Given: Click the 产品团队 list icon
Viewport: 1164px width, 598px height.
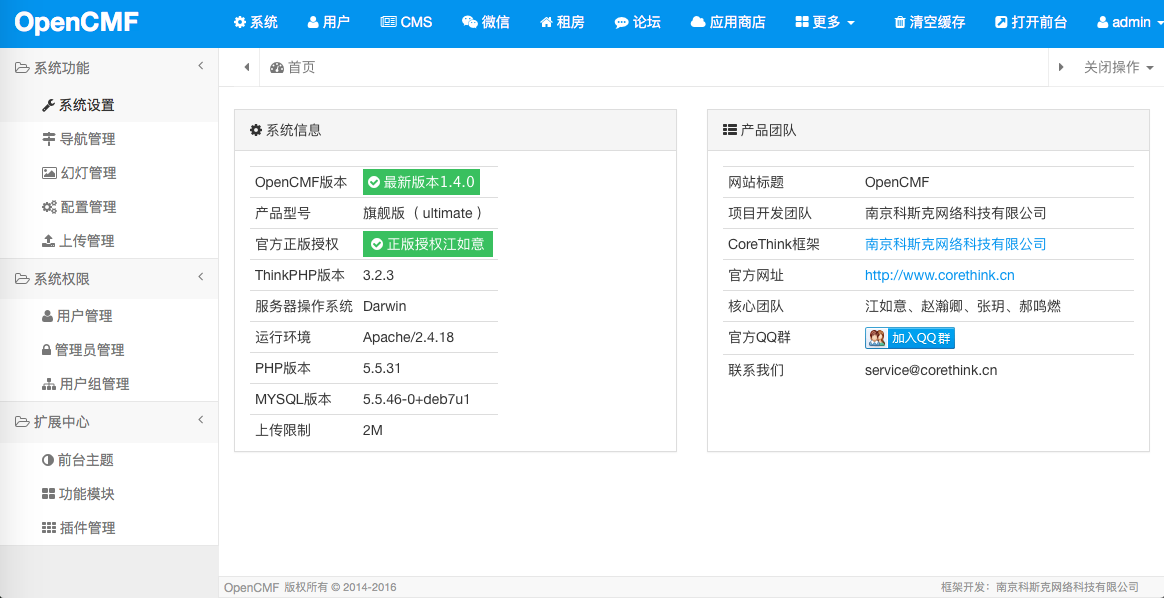Looking at the screenshot, I should 730,130.
